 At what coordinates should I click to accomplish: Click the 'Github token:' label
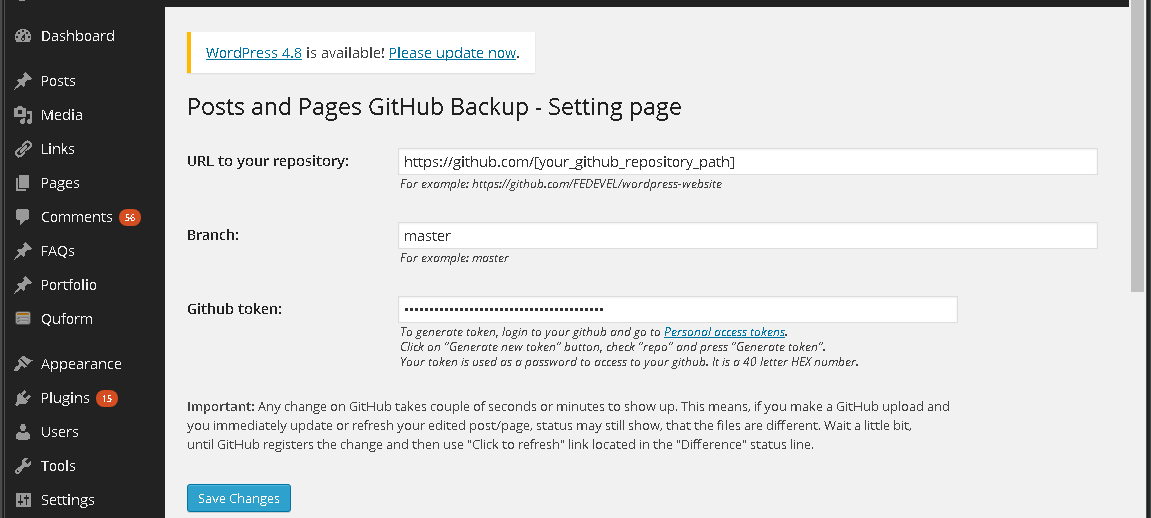tap(235, 309)
